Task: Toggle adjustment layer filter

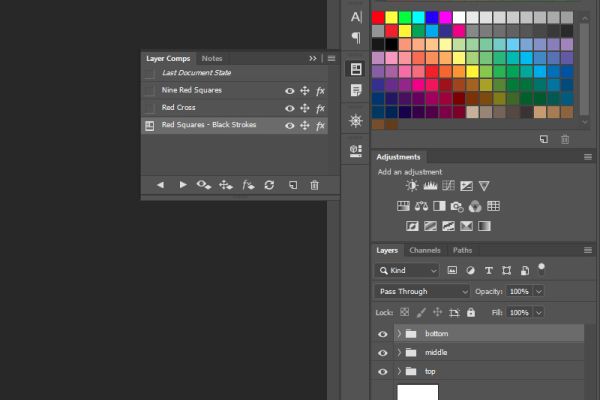Action: tap(471, 271)
